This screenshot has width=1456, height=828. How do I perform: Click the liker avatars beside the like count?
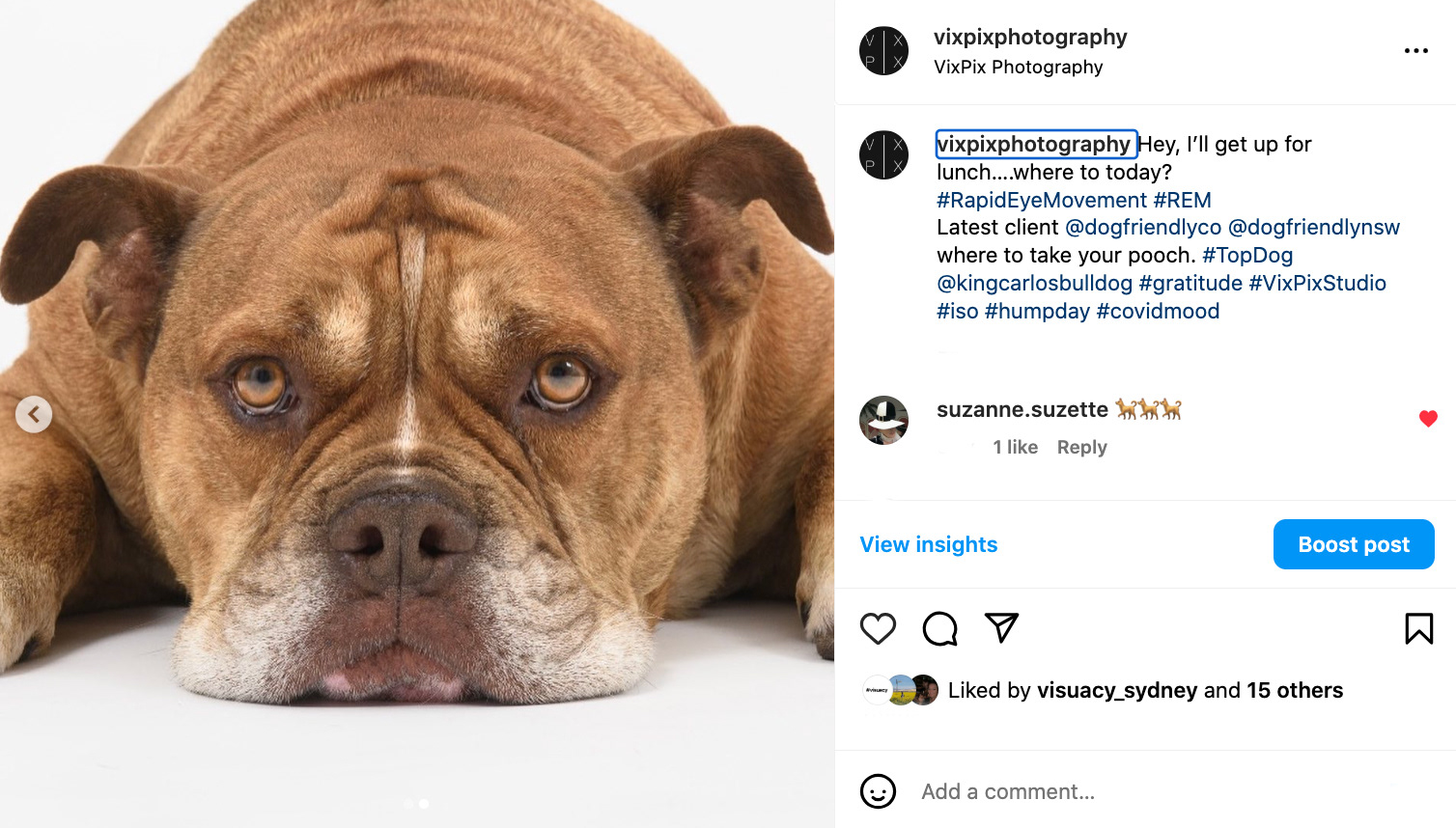click(x=900, y=690)
